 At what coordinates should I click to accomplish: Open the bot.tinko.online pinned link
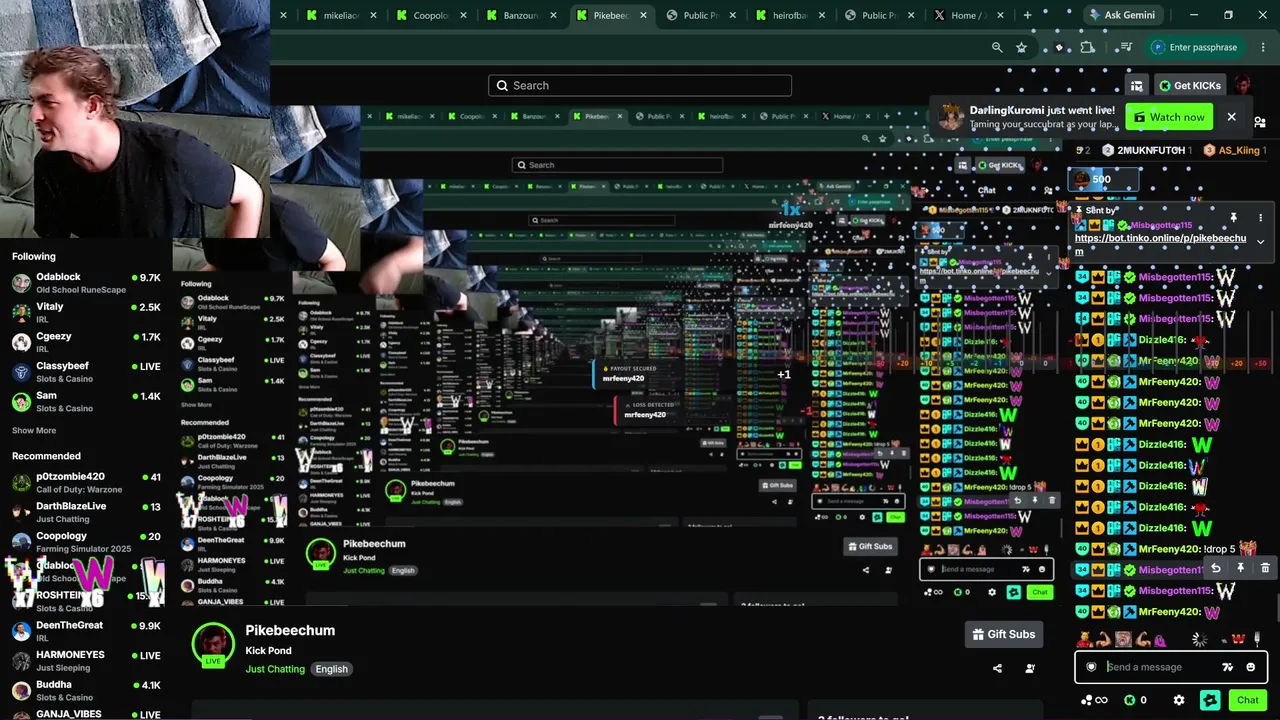tap(1160, 244)
